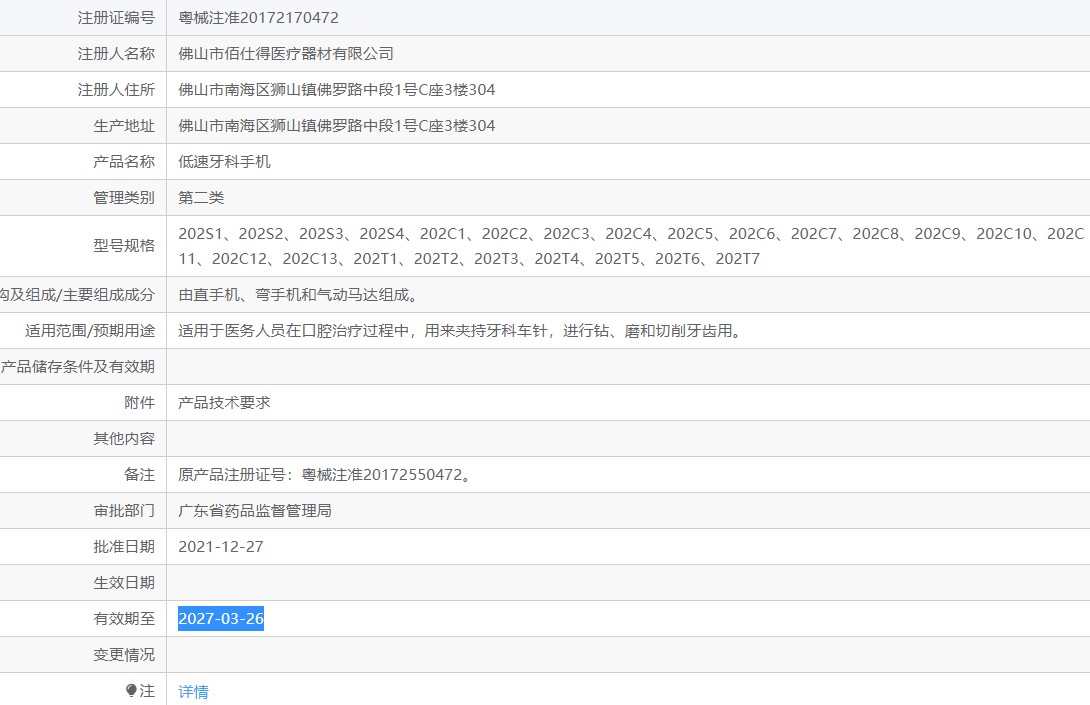Click the company name 佛山市佰仕得医疗器材有限公司
Image resolution: width=1090 pixels, height=705 pixels.
click(286, 54)
